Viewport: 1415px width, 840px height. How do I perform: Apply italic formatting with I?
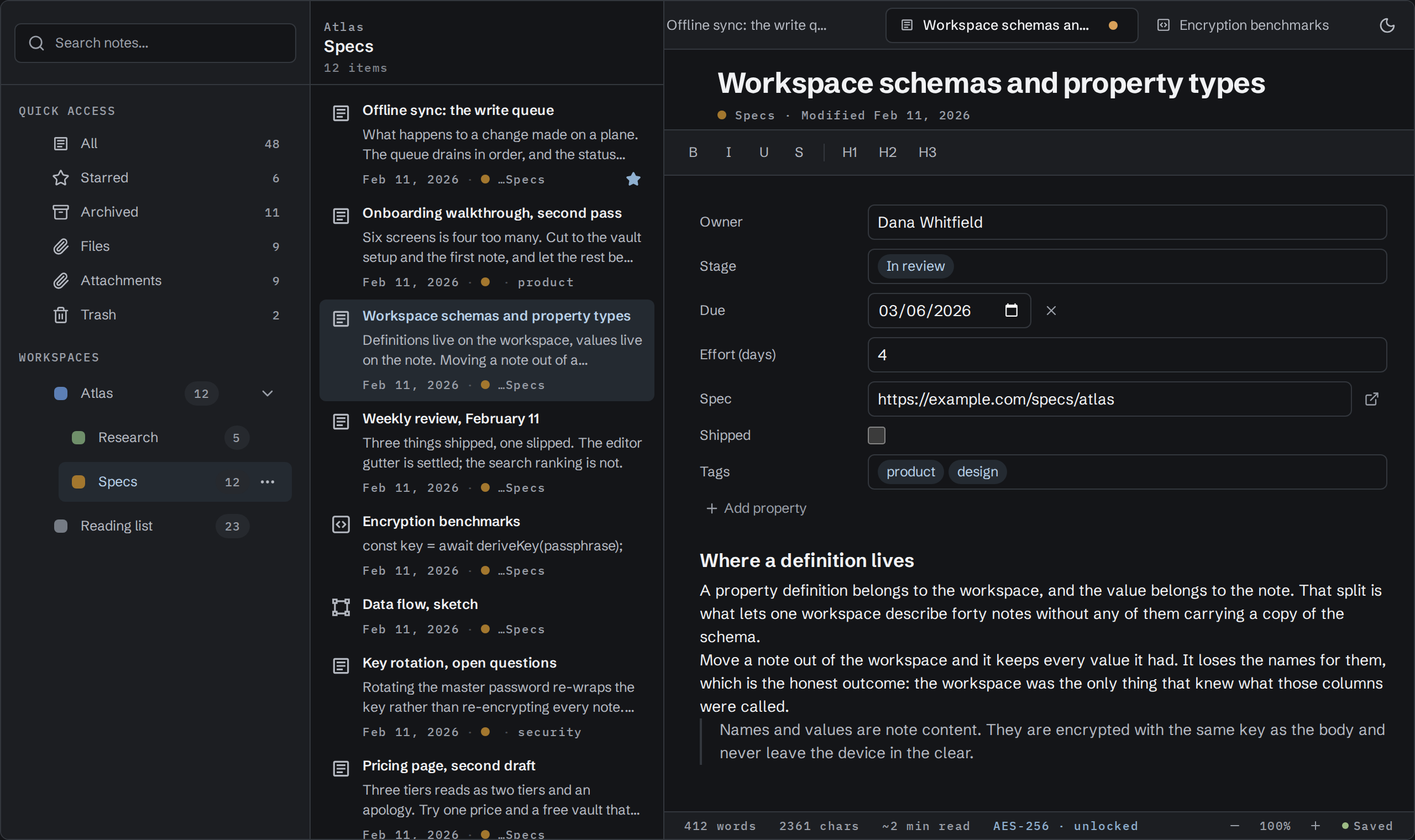[729, 153]
